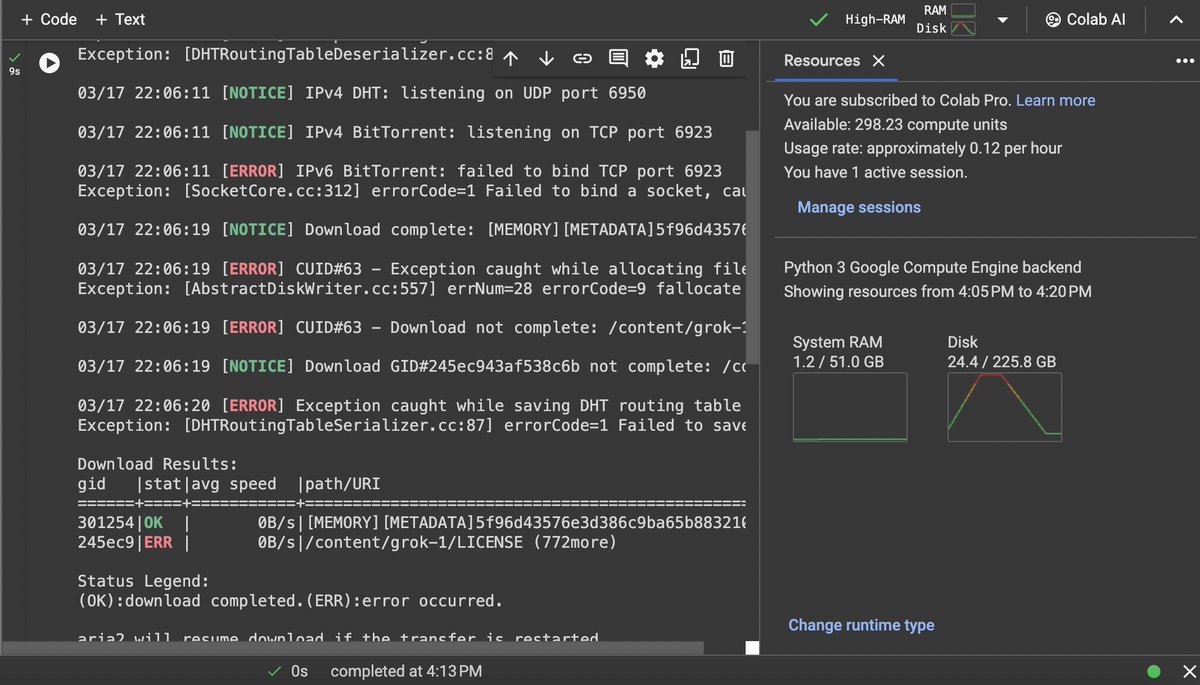Click the connected checkmark beside High-RAM
The width and height of the screenshot is (1200, 685).
819,19
